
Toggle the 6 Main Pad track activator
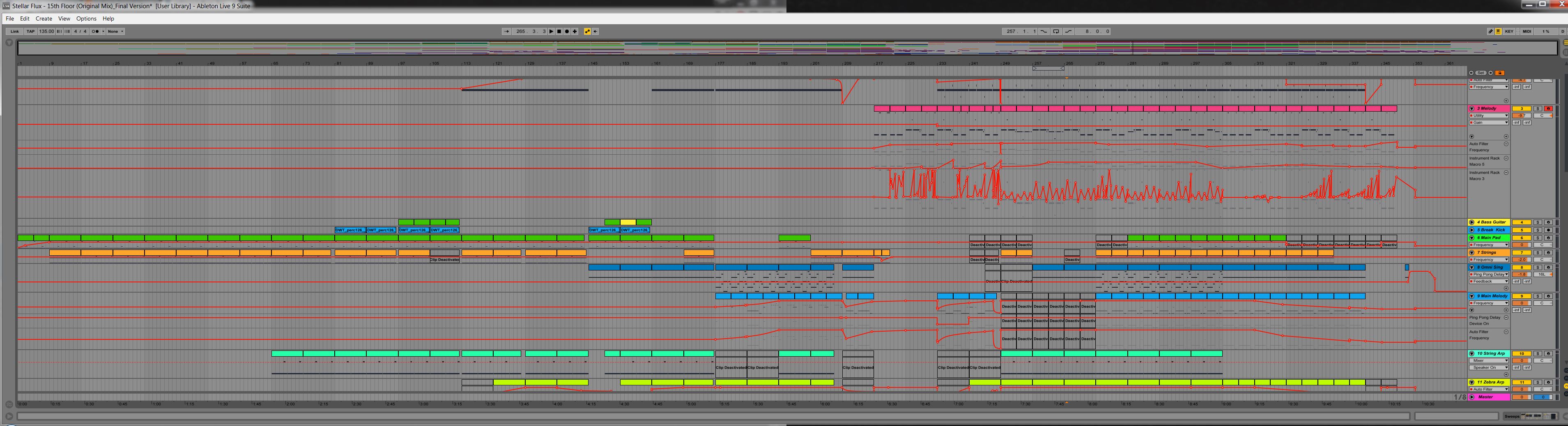tap(1522, 238)
